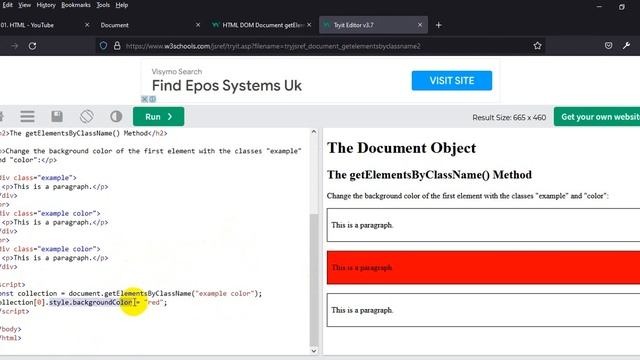Open a new browser tab

coord(439,25)
